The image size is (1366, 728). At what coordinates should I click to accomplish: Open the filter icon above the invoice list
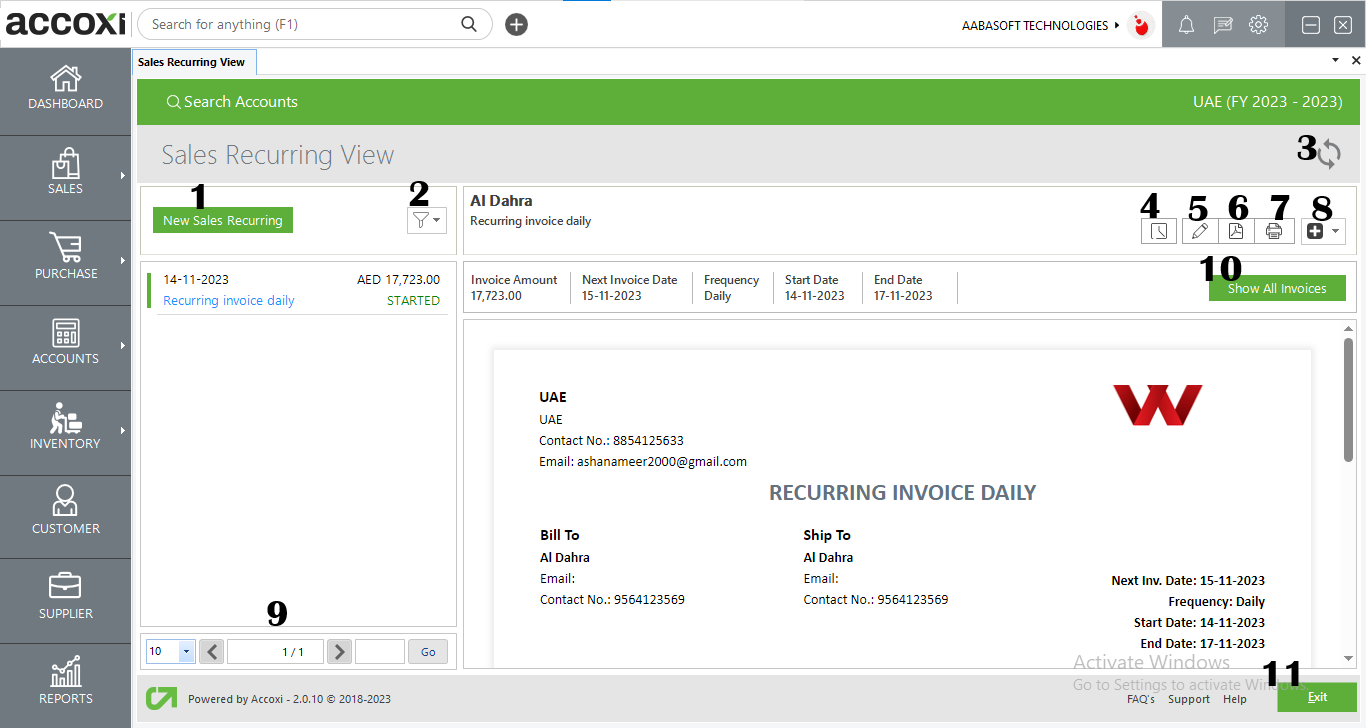(x=427, y=220)
